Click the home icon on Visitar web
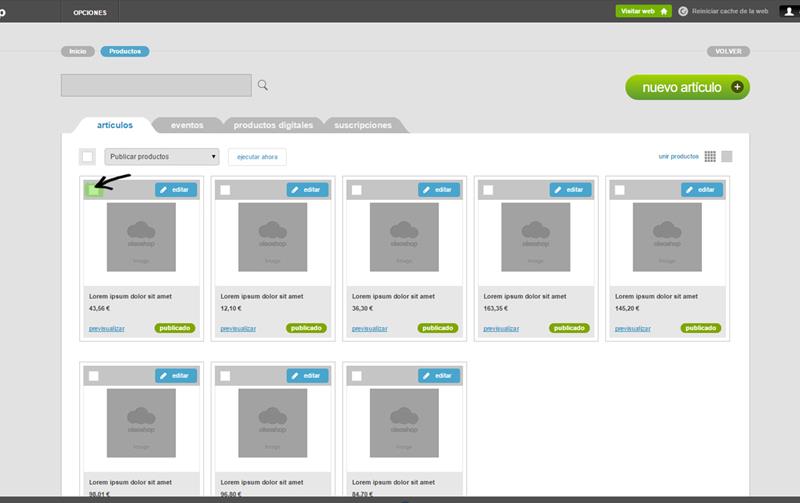Image resolution: width=800 pixels, height=503 pixels. click(x=663, y=11)
